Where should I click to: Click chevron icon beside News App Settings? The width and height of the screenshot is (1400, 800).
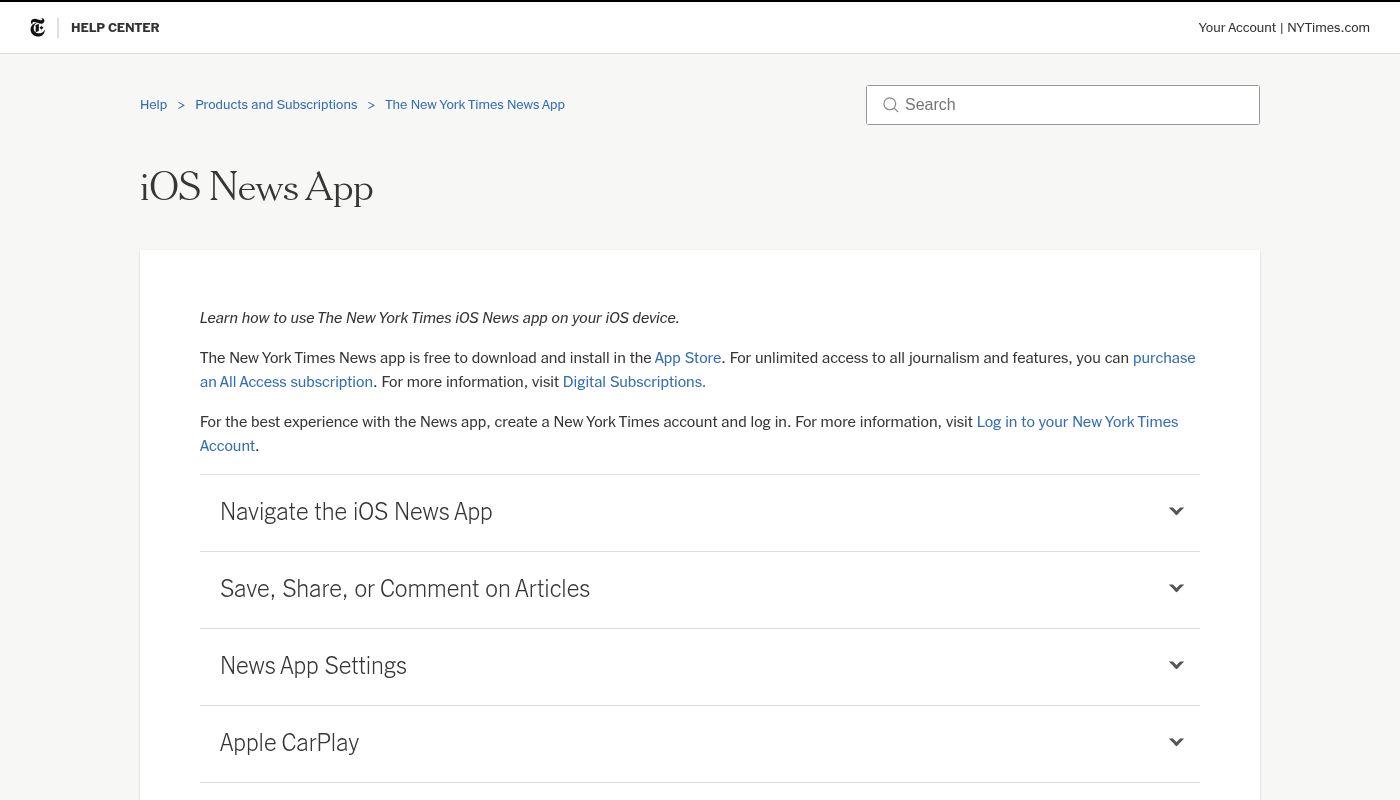pos(1176,665)
